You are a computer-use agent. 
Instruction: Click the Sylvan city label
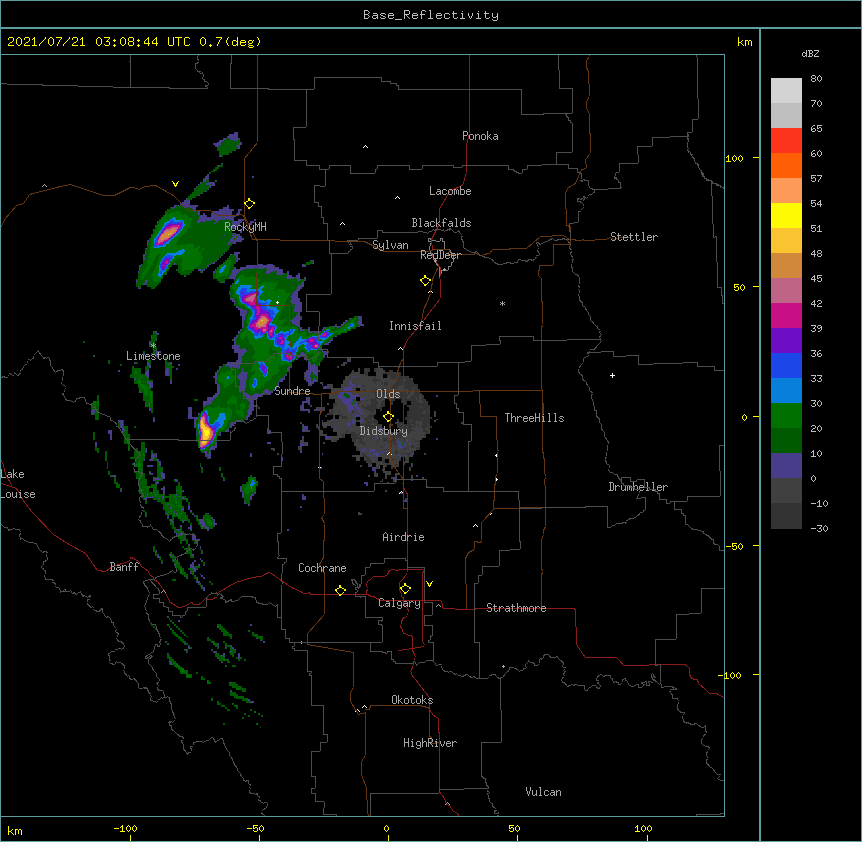click(390, 245)
